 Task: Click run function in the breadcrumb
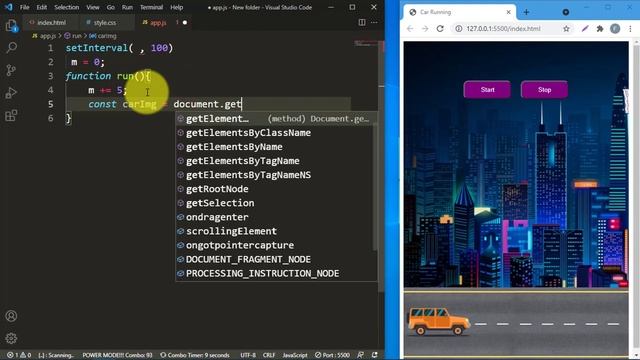73,36
